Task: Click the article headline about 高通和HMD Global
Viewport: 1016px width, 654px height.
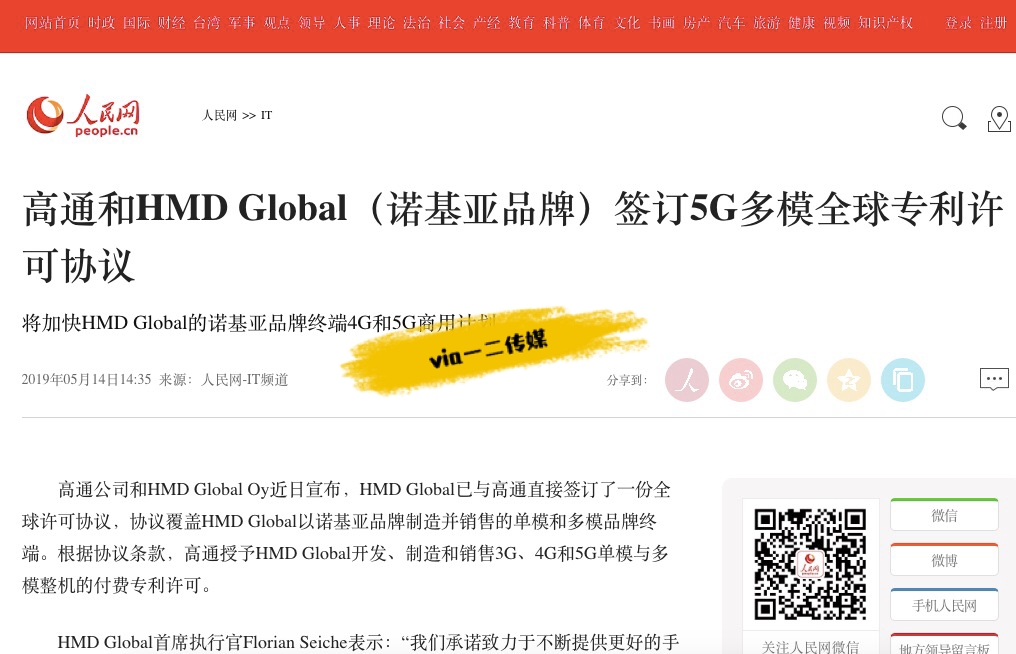Action: click(x=513, y=237)
